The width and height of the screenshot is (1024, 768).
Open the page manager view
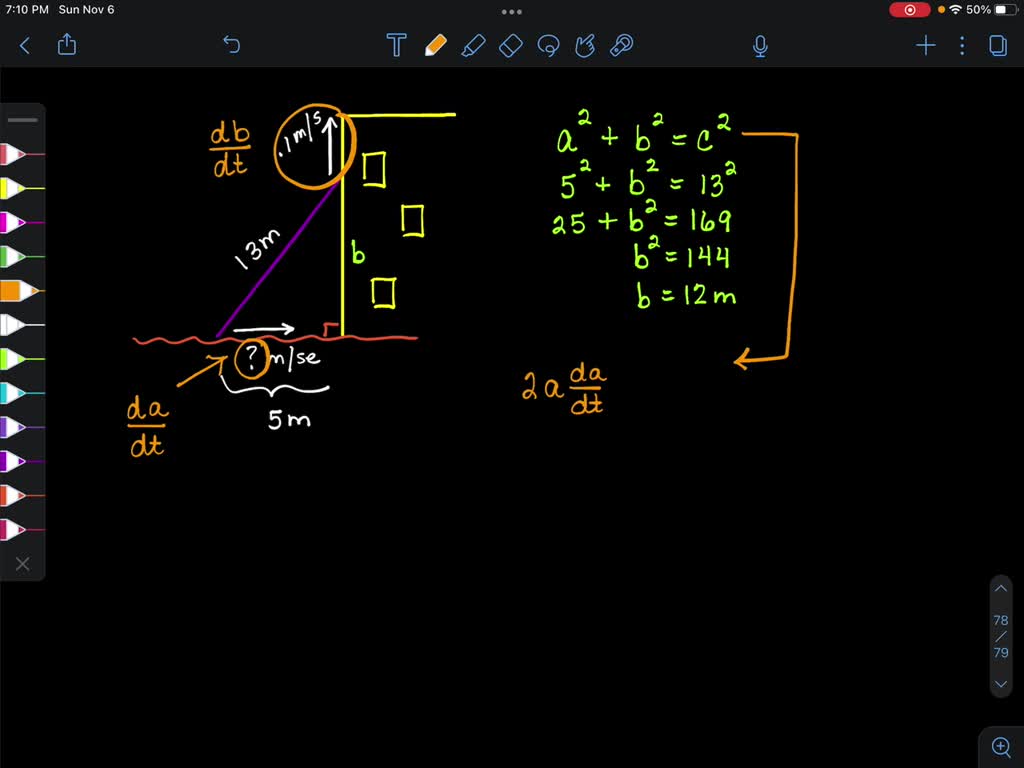pos(998,45)
